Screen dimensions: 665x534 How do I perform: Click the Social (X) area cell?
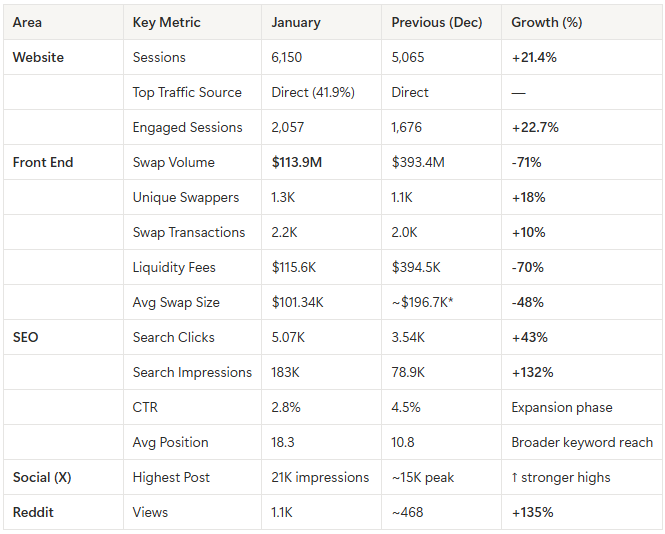[42, 477]
